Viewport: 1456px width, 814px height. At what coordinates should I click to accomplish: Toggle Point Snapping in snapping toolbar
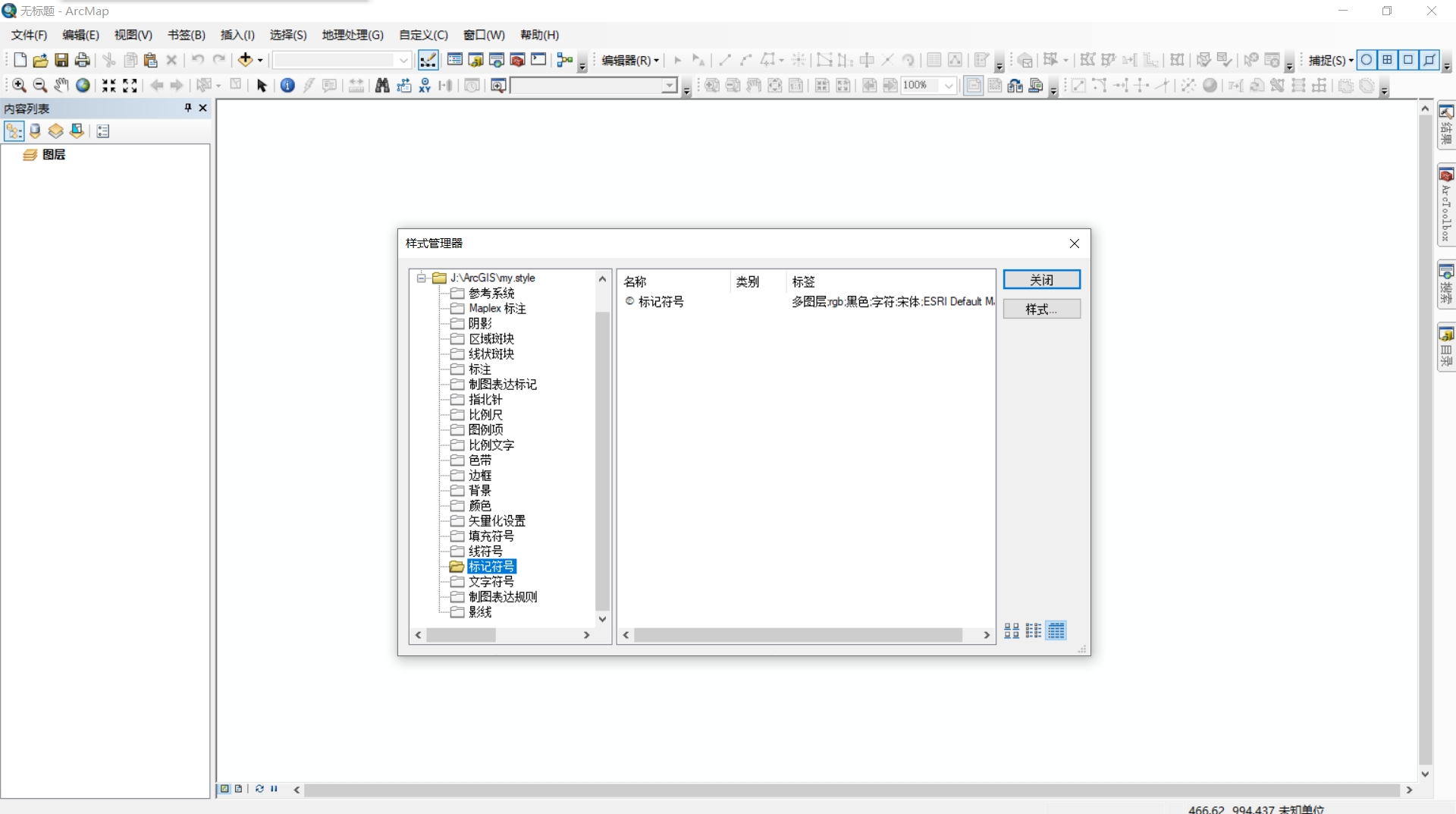pyautogui.click(x=1367, y=60)
